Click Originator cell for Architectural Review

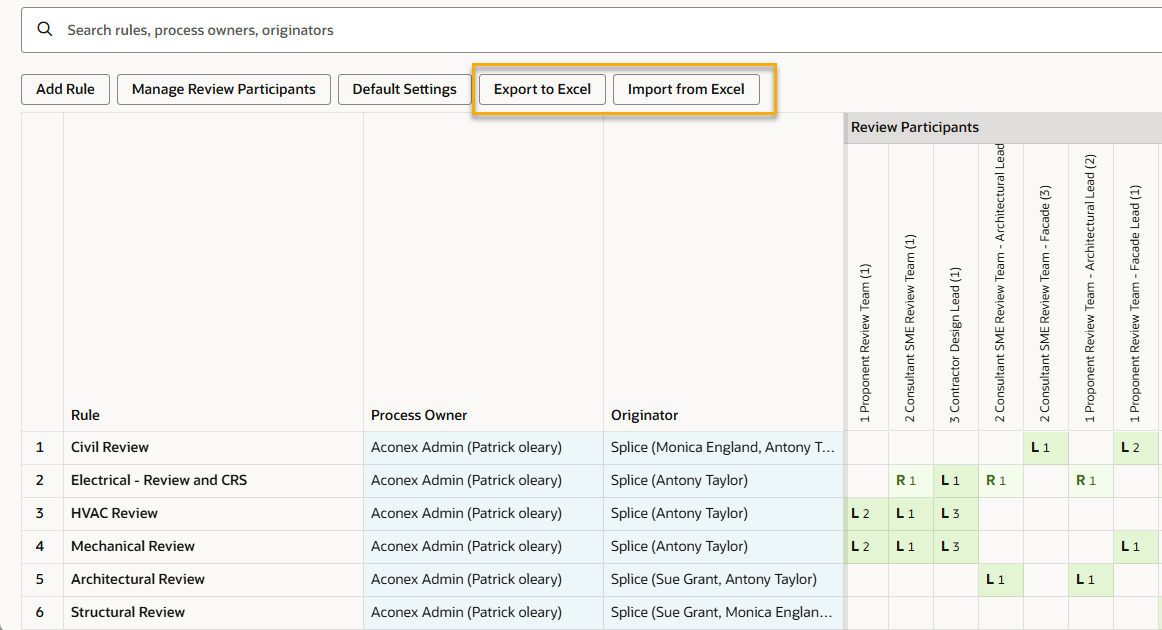pyautogui.click(x=714, y=579)
